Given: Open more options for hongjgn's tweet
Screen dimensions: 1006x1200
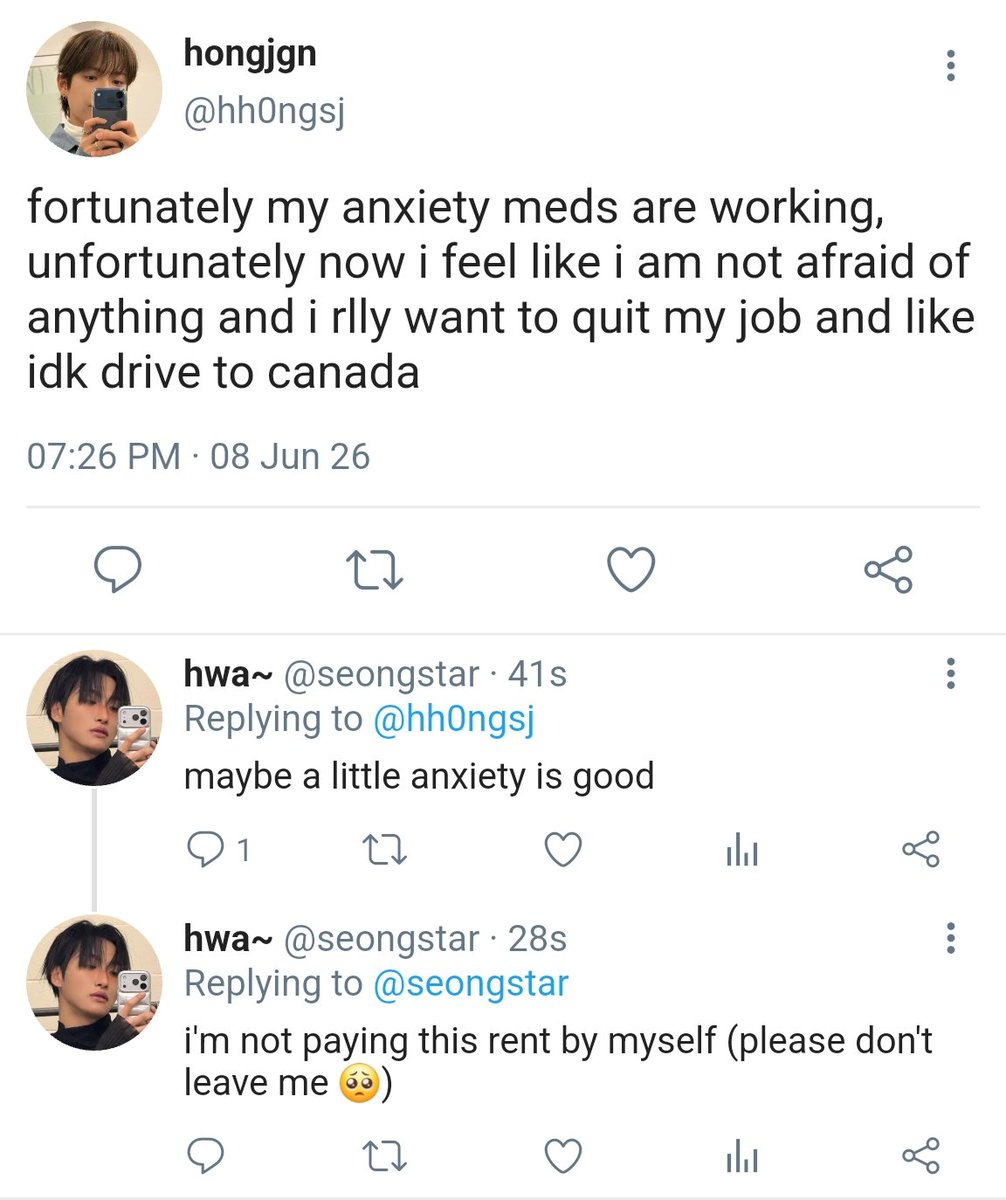Looking at the screenshot, I should (x=949, y=66).
